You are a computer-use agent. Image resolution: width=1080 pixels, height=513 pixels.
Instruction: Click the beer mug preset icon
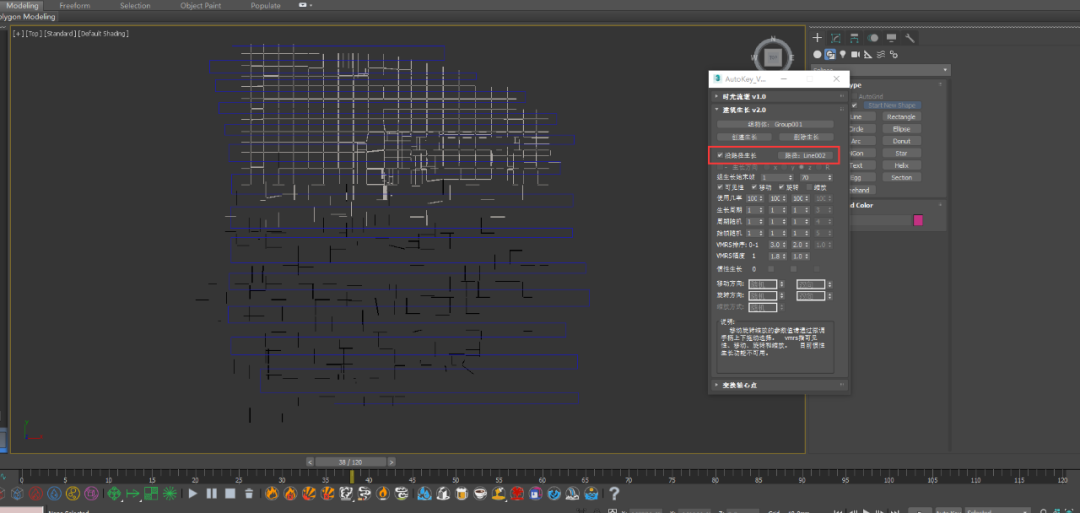(x=462, y=493)
